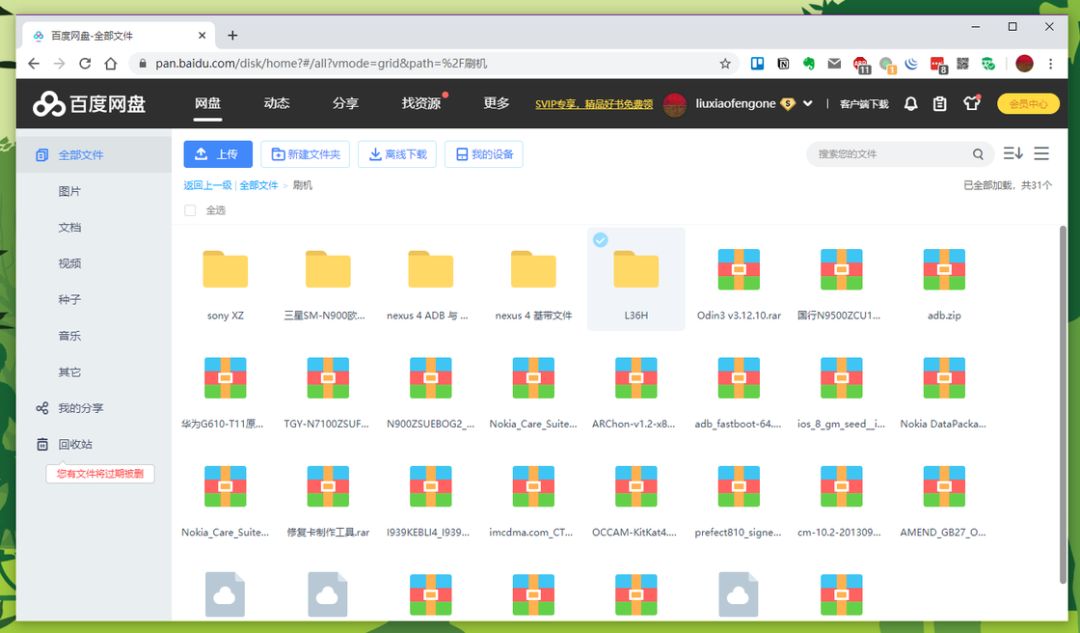
Task: Bookmark page with the star icon
Action: tap(725, 64)
